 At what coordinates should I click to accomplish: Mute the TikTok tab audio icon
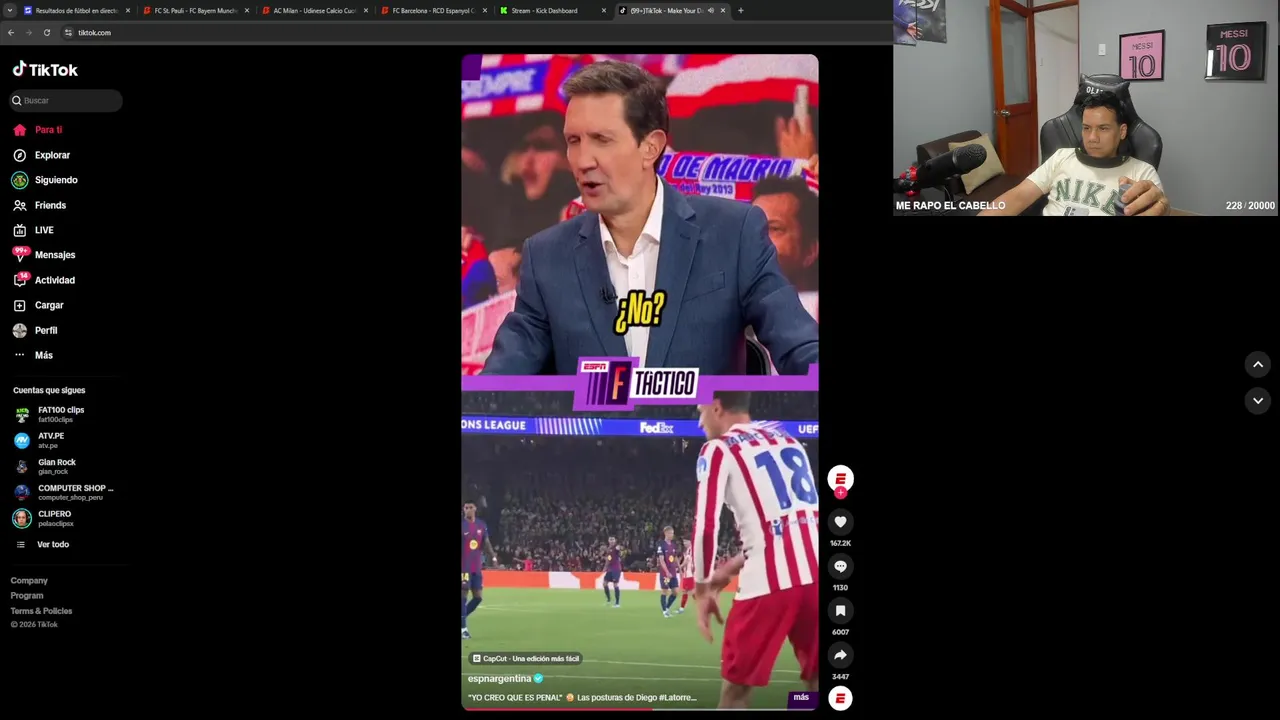[x=711, y=11]
